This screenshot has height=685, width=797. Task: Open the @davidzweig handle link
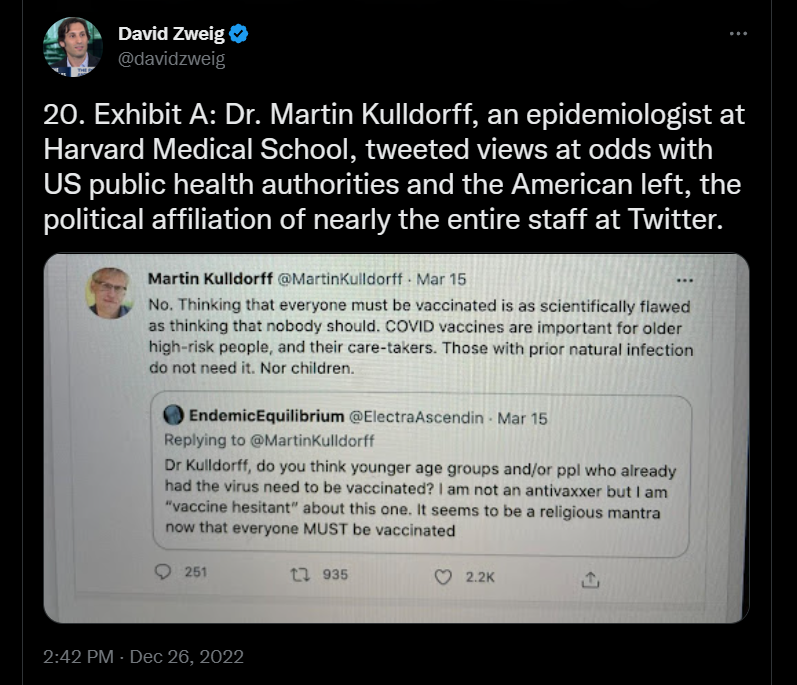[171, 59]
